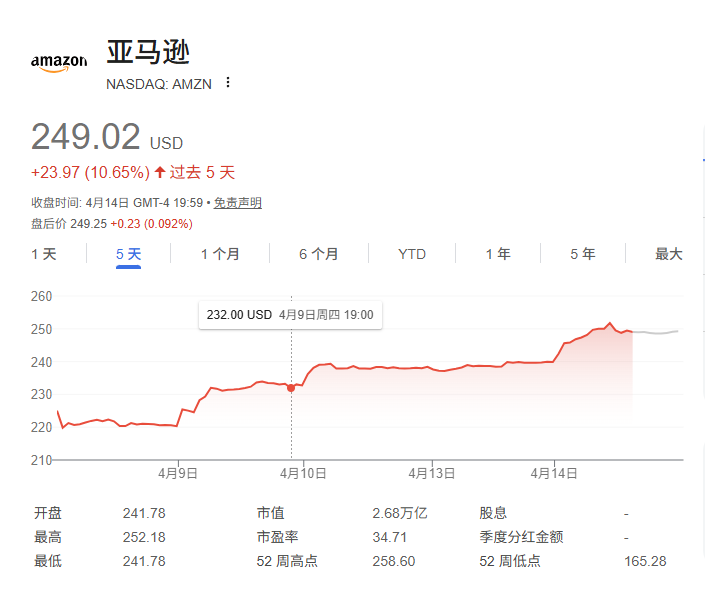Click the Amazon logo image
This screenshot has height=591, width=705.
coord(59,63)
